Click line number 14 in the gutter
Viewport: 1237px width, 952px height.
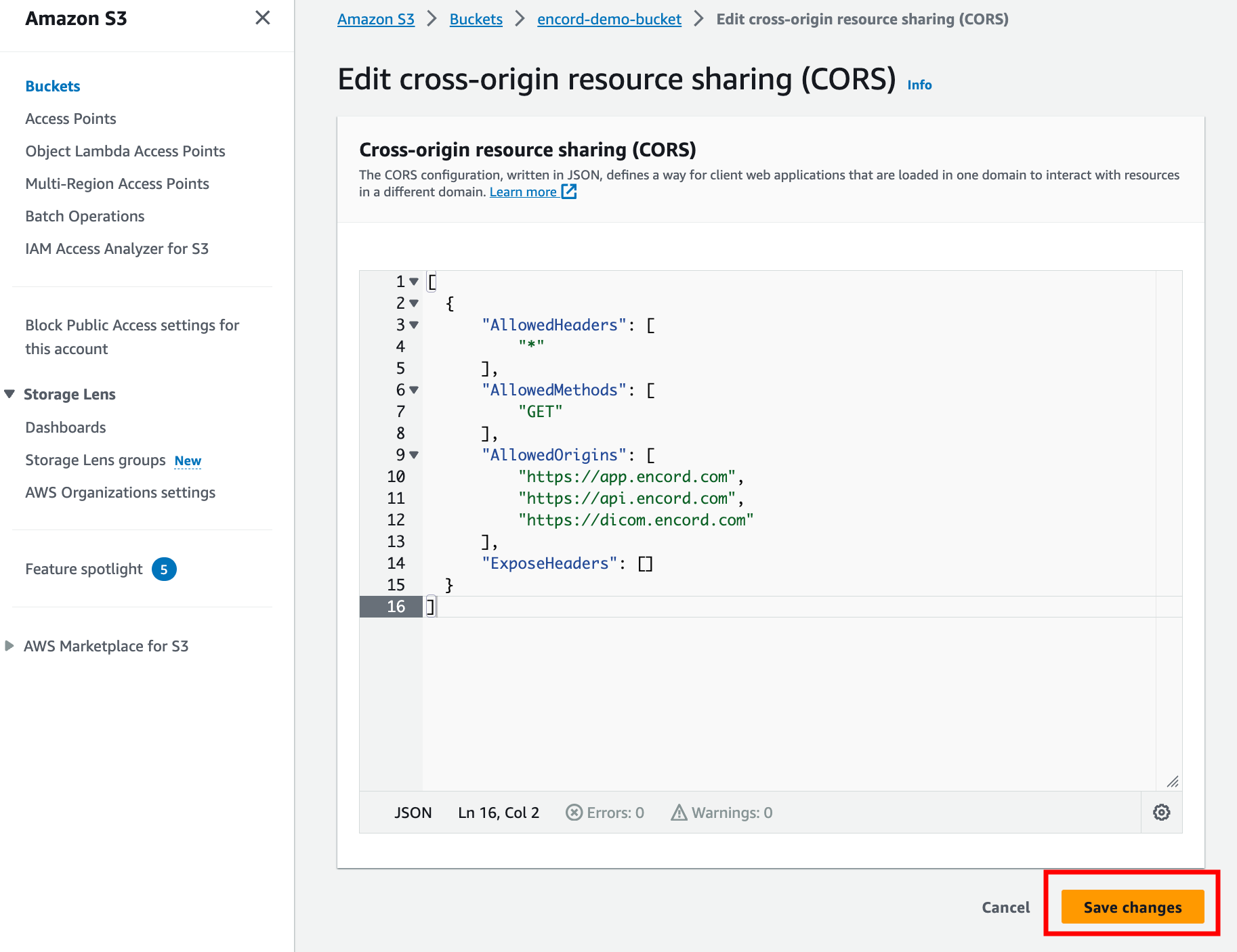coord(396,563)
